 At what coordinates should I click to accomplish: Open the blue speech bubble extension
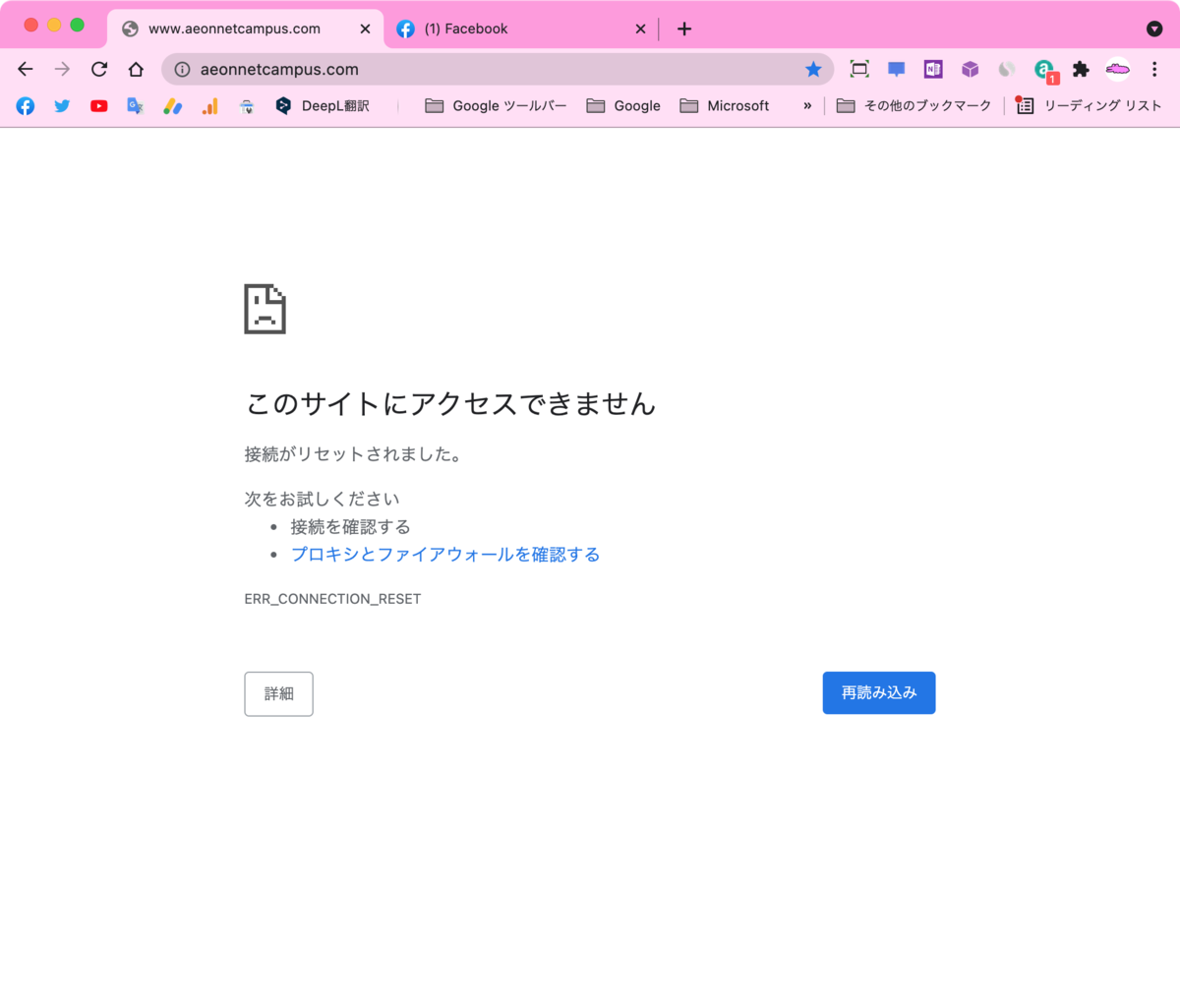coord(895,69)
